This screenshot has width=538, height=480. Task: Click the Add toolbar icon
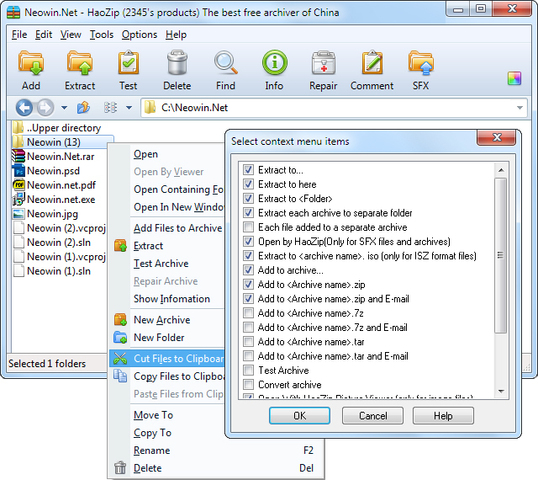31,63
